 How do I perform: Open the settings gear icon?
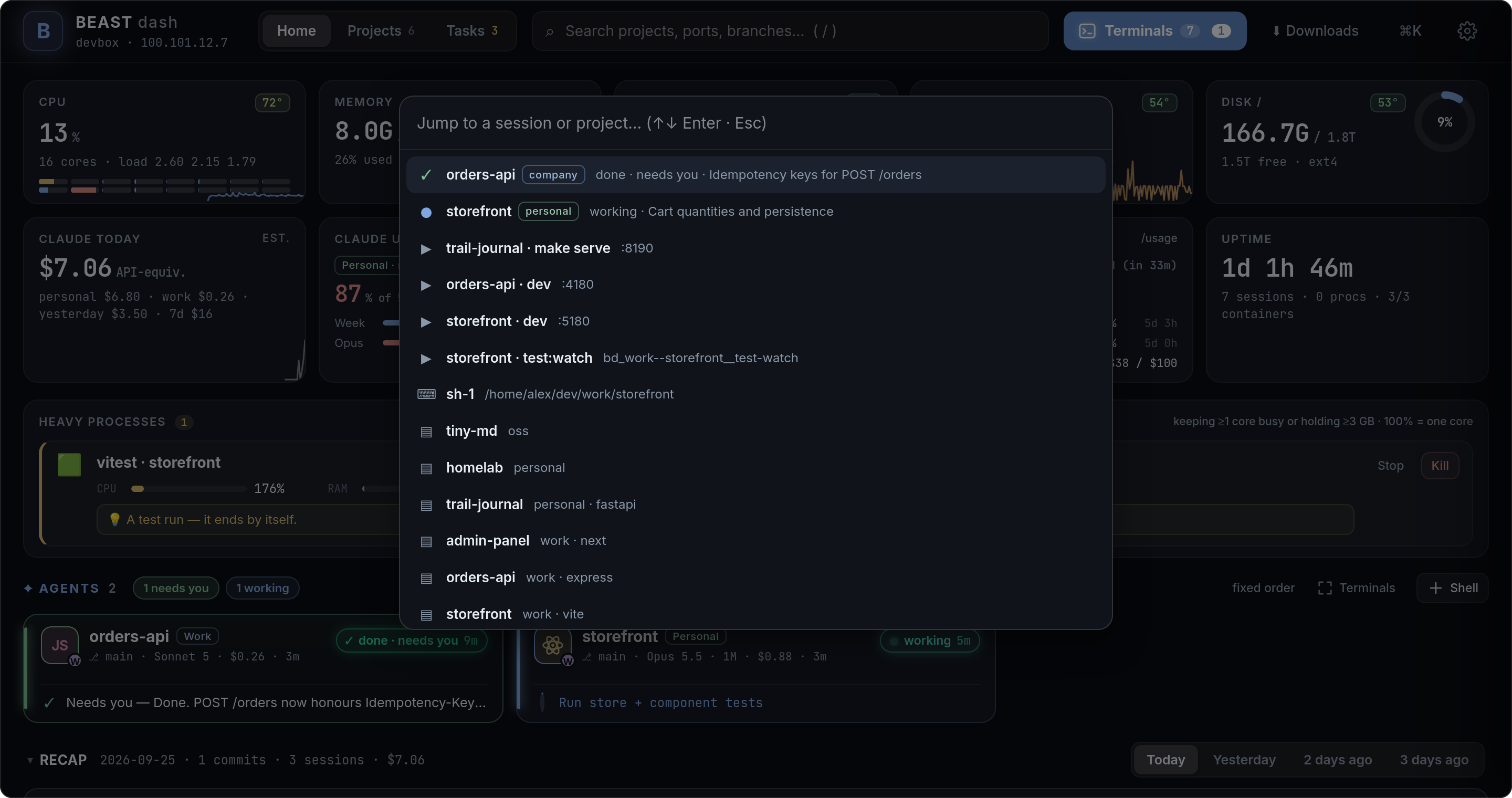[1467, 31]
